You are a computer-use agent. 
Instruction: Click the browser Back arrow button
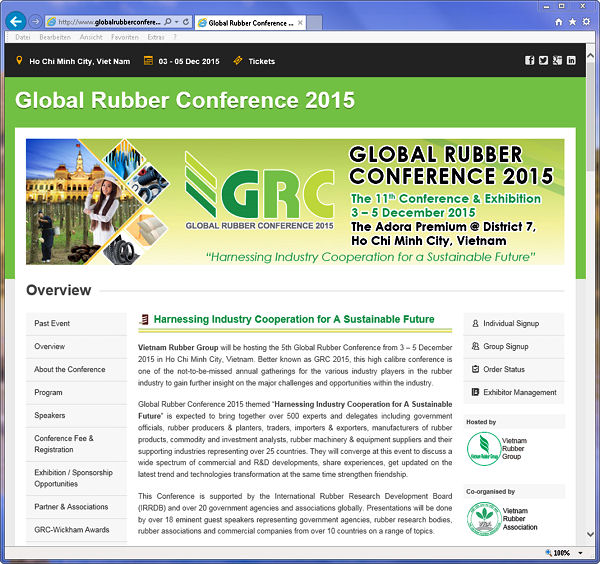click(16, 21)
